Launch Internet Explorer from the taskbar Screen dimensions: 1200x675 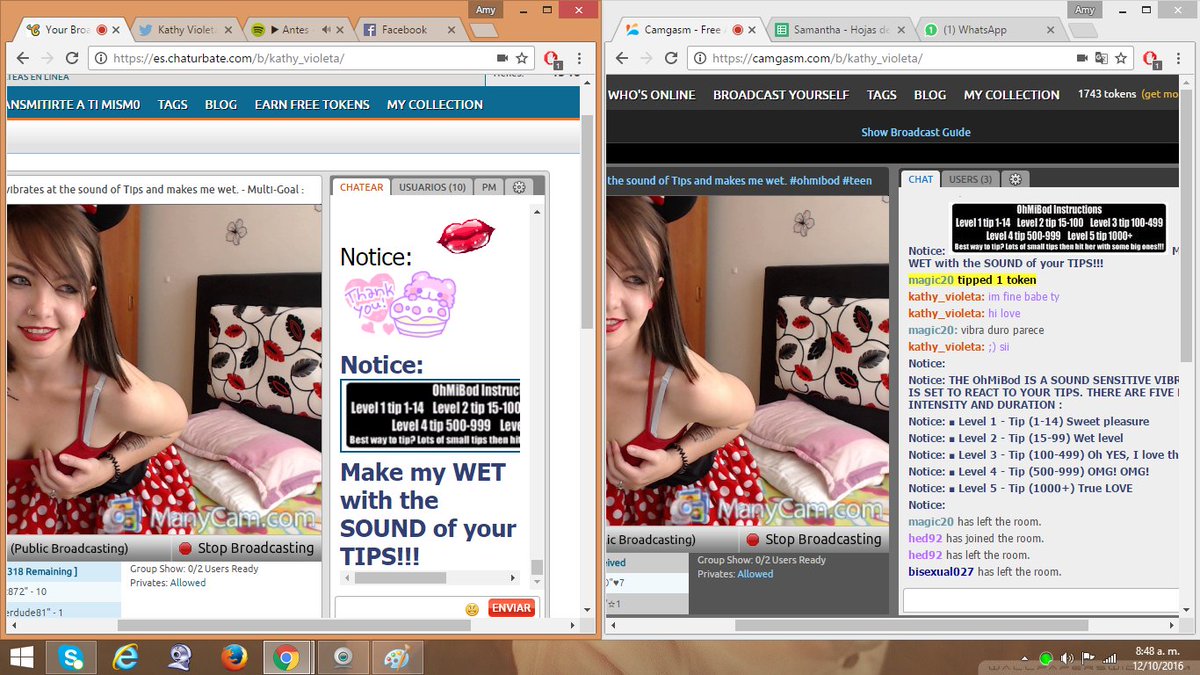(125, 657)
